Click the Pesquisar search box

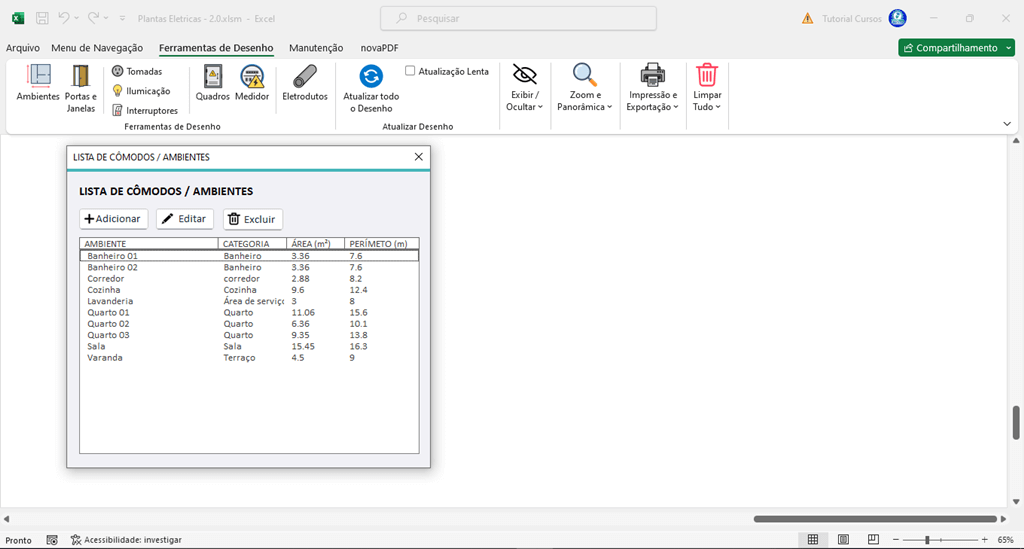[519, 18]
